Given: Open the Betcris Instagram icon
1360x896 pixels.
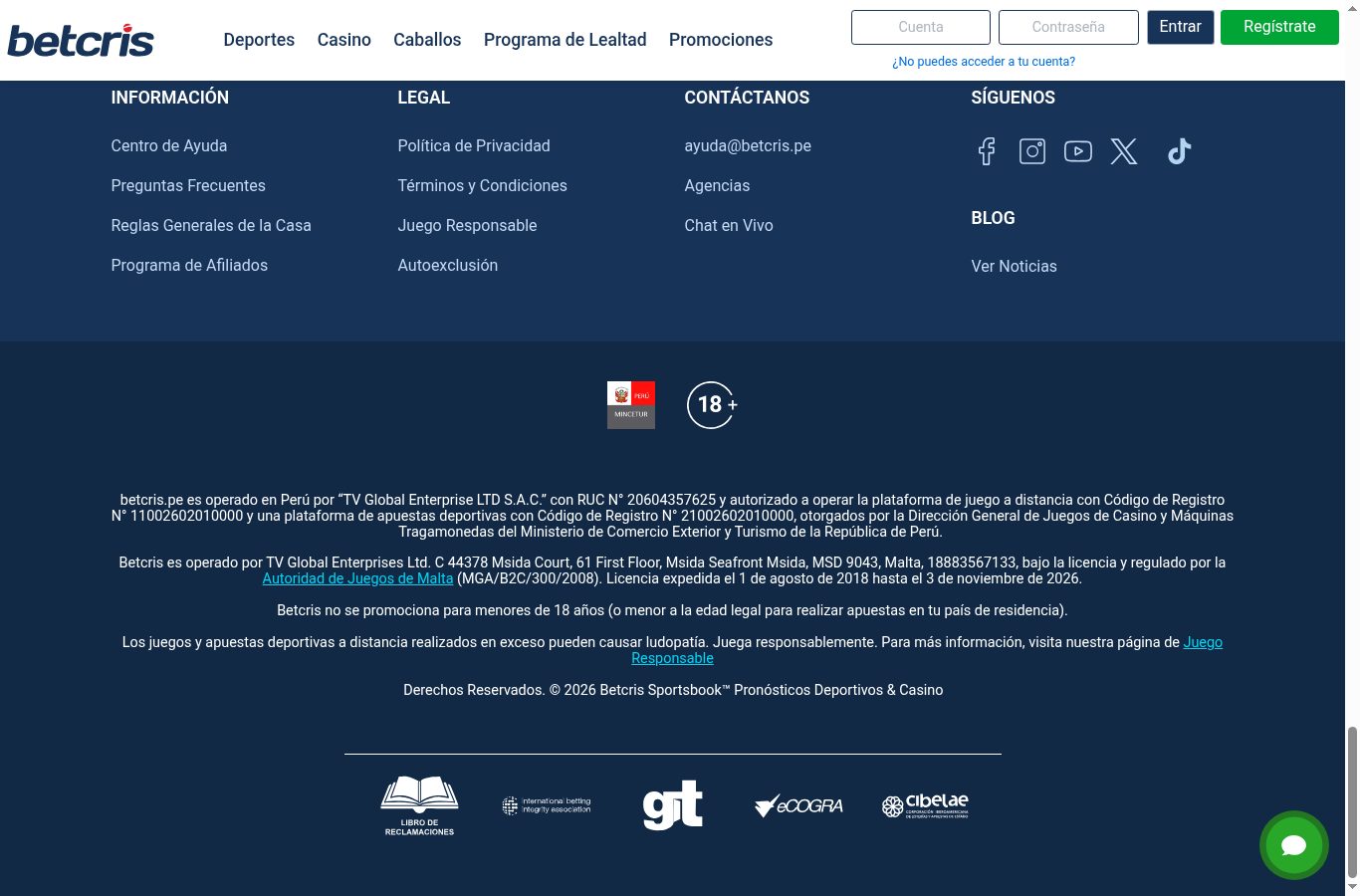Looking at the screenshot, I should [x=1032, y=151].
